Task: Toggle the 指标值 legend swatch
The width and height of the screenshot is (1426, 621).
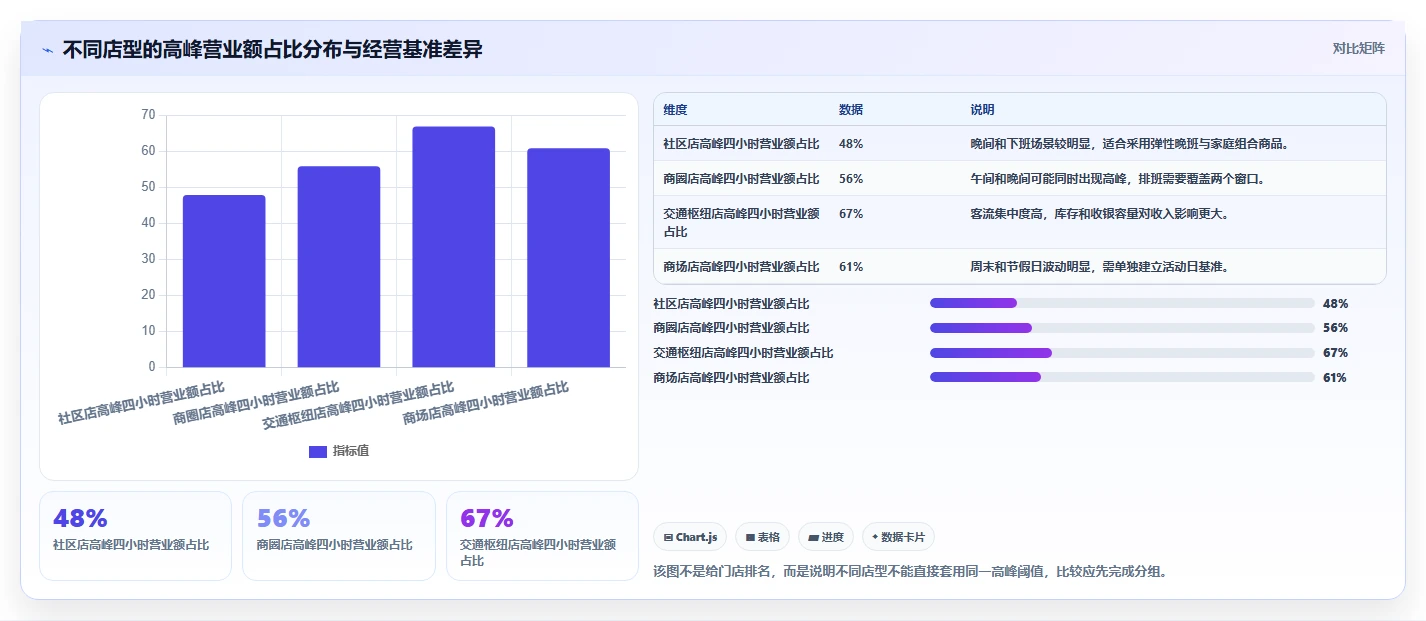Action: point(318,452)
